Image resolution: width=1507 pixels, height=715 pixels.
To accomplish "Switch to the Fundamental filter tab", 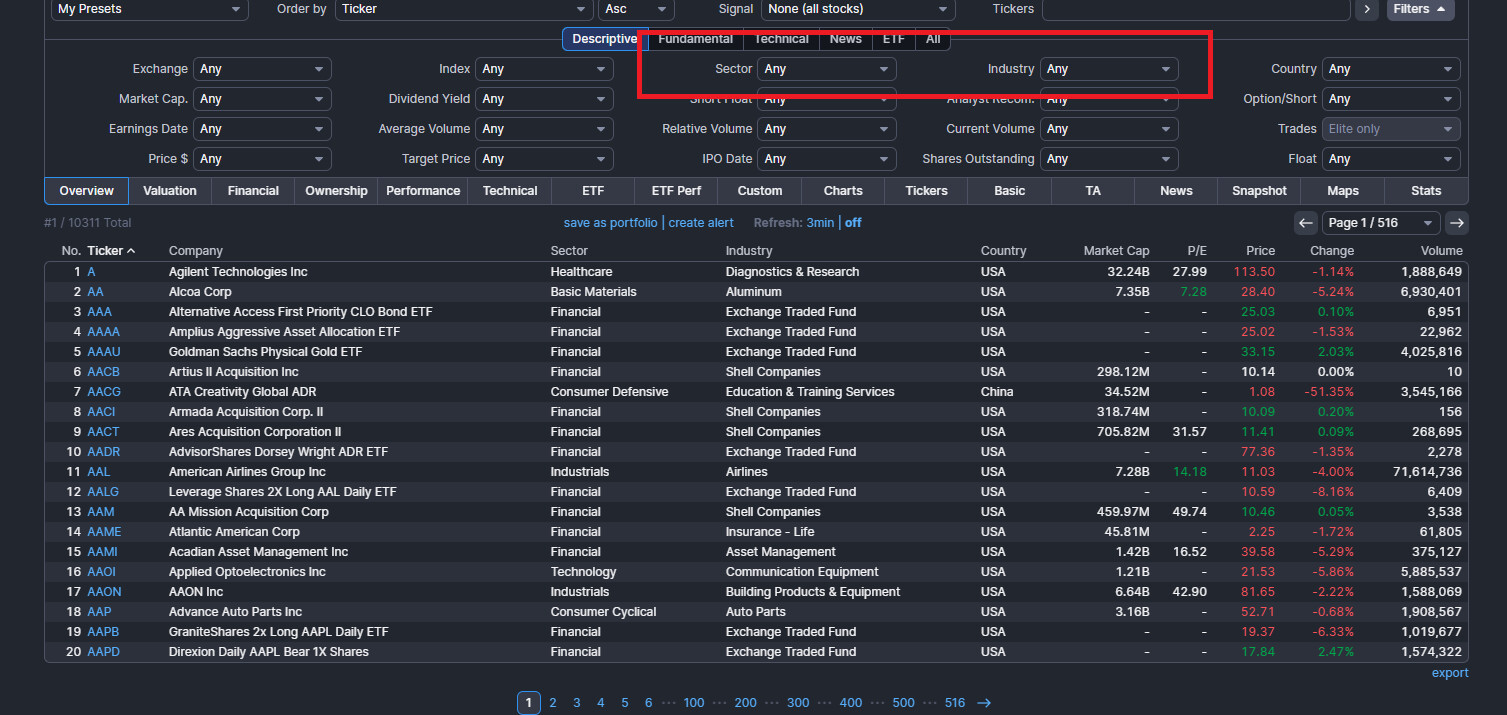I will coord(695,39).
